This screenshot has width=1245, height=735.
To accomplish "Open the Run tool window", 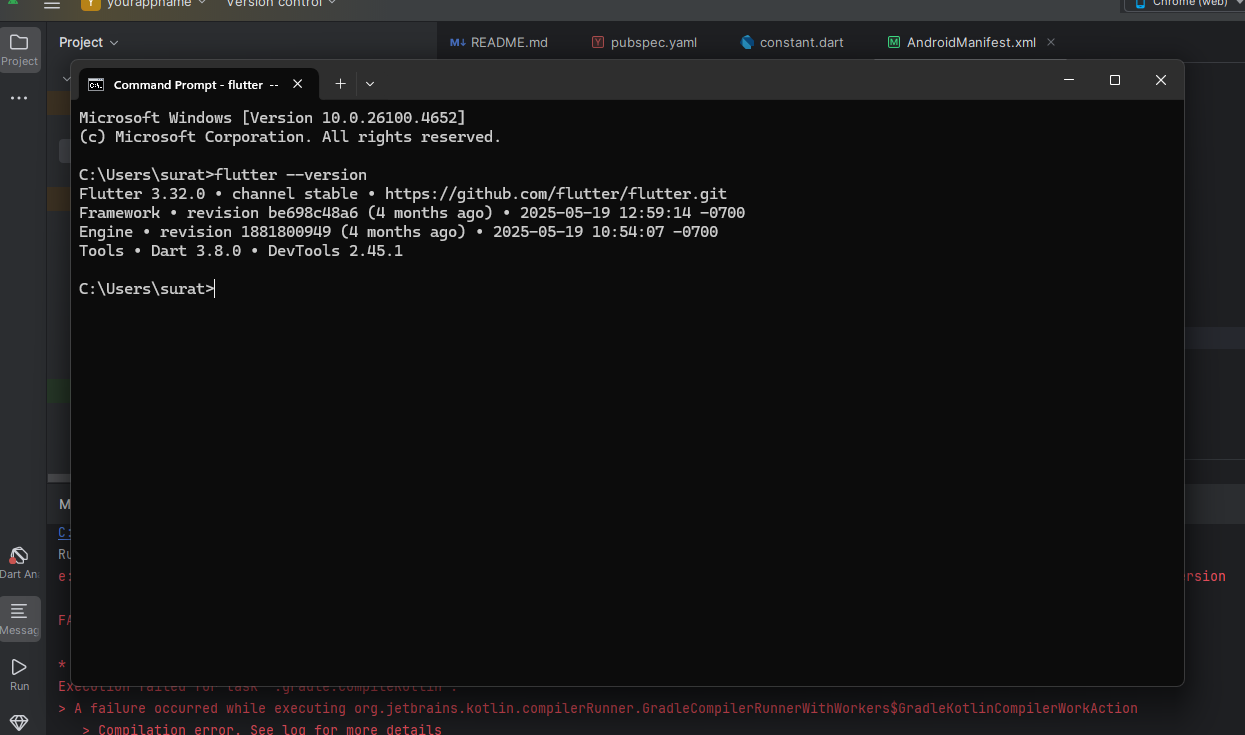I will tap(19, 673).
